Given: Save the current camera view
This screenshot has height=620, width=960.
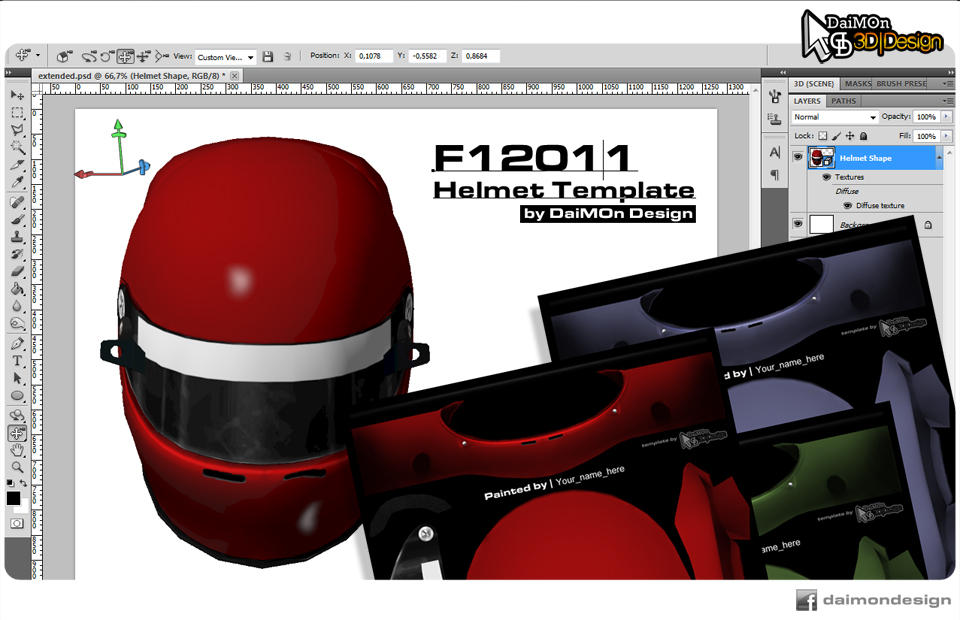Looking at the screenshot, I should pos(268,56).
